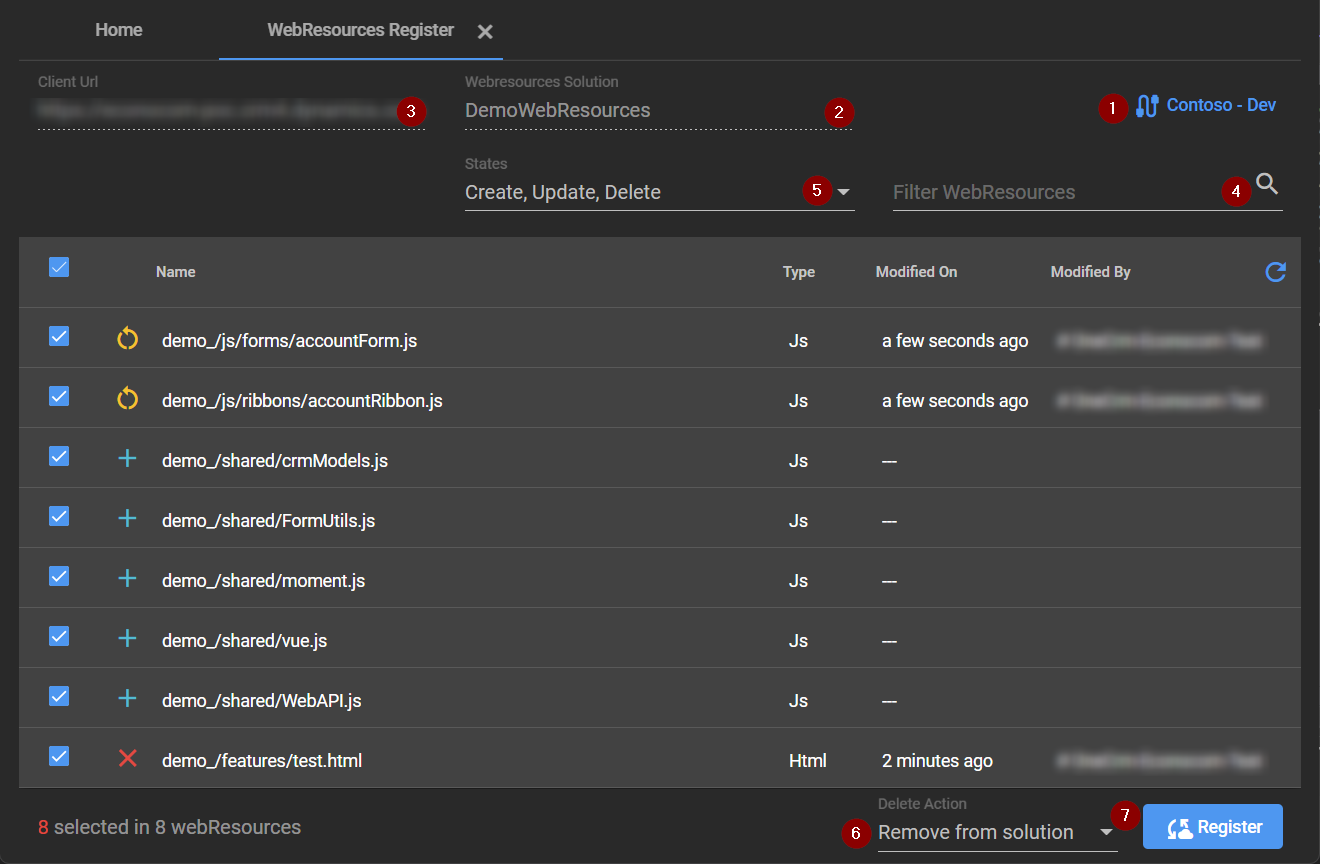
Task: Toggle the select-all checkbox in the header
Action: point(59,267)
